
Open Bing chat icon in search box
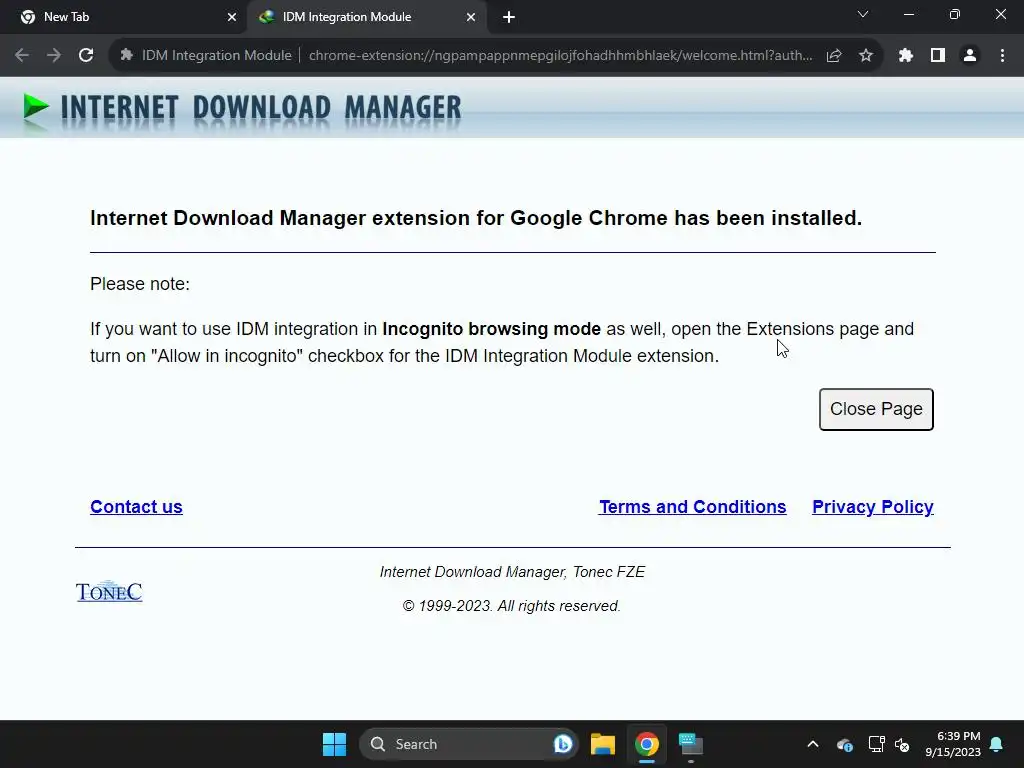[x=562, y=744]
